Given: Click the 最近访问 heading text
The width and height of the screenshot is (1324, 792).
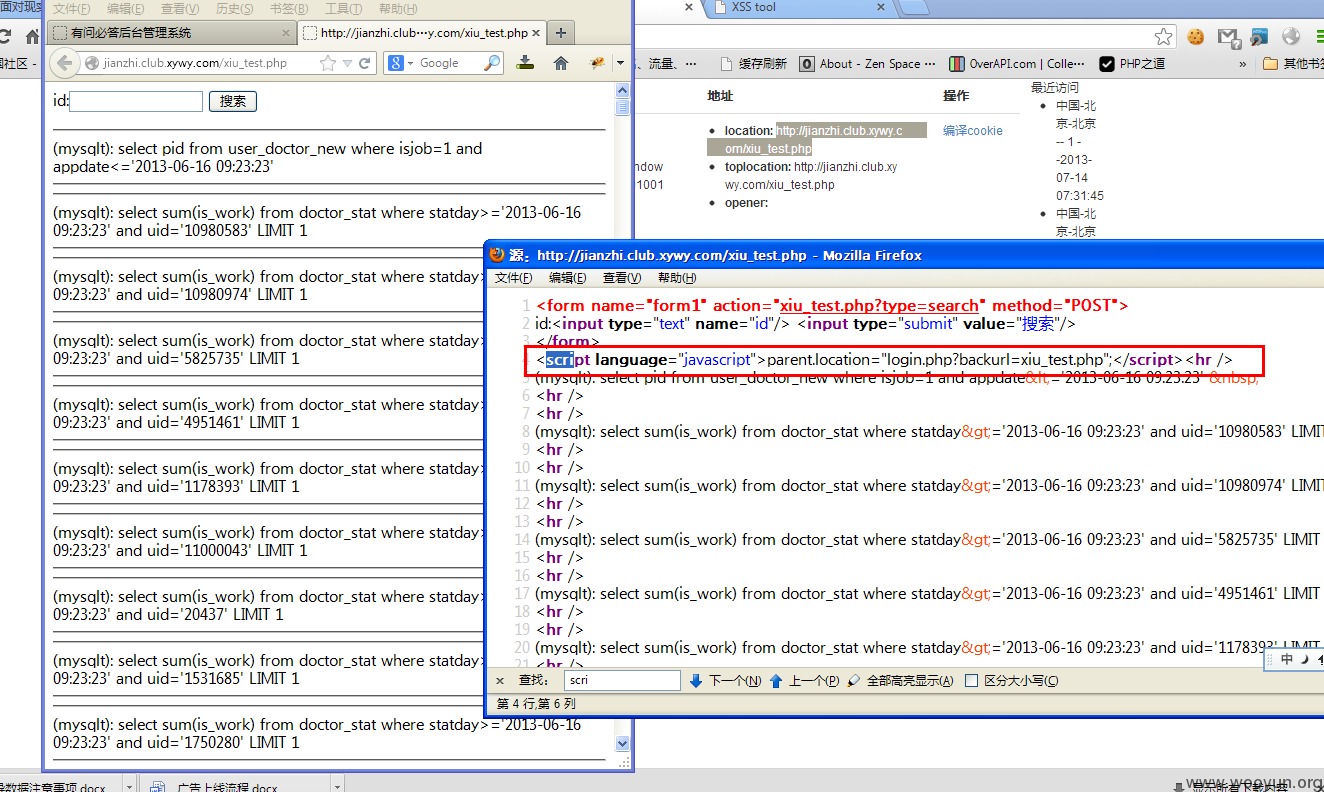Looking at the screenshot, I should (1055, 88).
